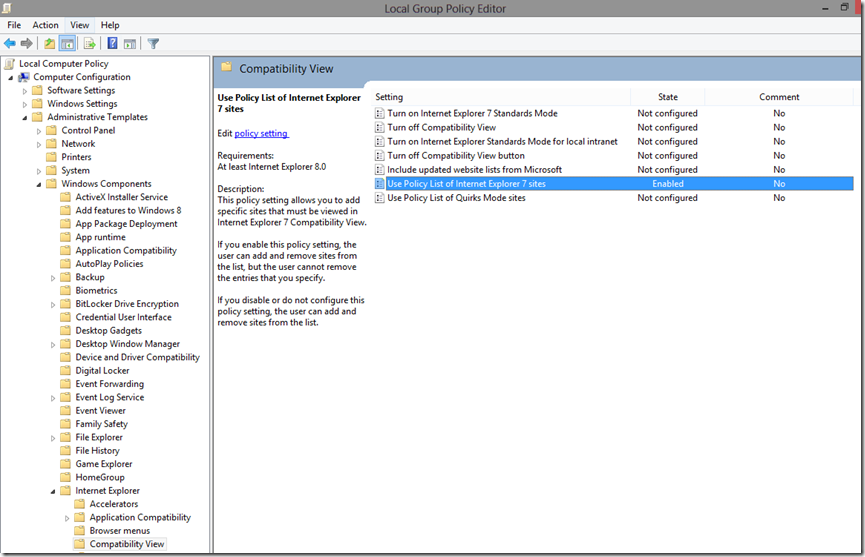Image resolution: width=865 pixels, height=557 pixels.
Task: Click the Filter funnel toolbar icon
Action: (153, 43)
